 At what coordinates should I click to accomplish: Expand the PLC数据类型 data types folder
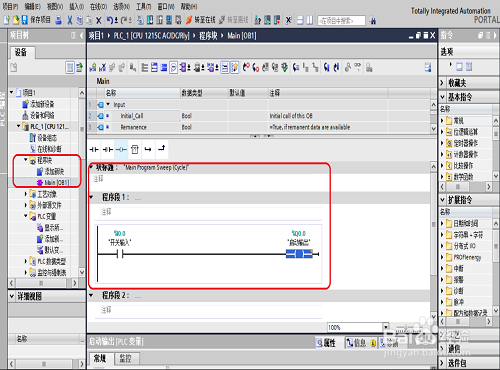[26, 261]
